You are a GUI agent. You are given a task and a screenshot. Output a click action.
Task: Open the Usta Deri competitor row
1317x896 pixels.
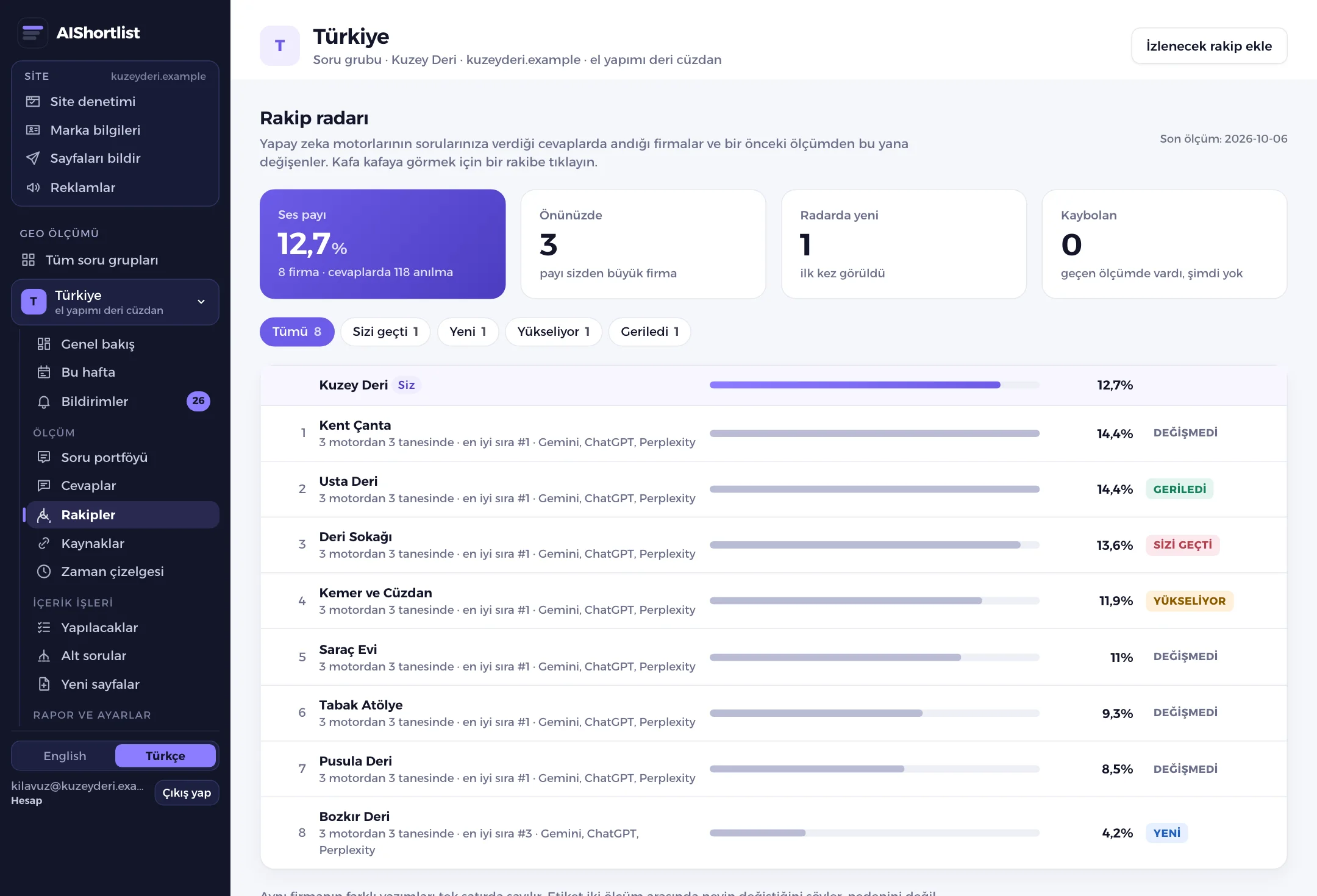coord(773,489)
